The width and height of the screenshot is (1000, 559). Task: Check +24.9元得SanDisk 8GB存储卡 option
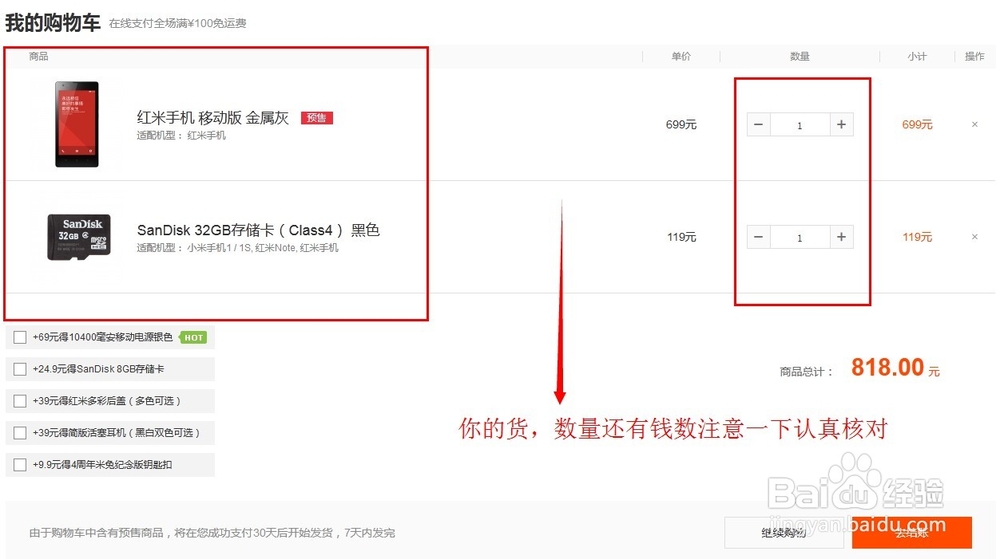coord(20,369)
